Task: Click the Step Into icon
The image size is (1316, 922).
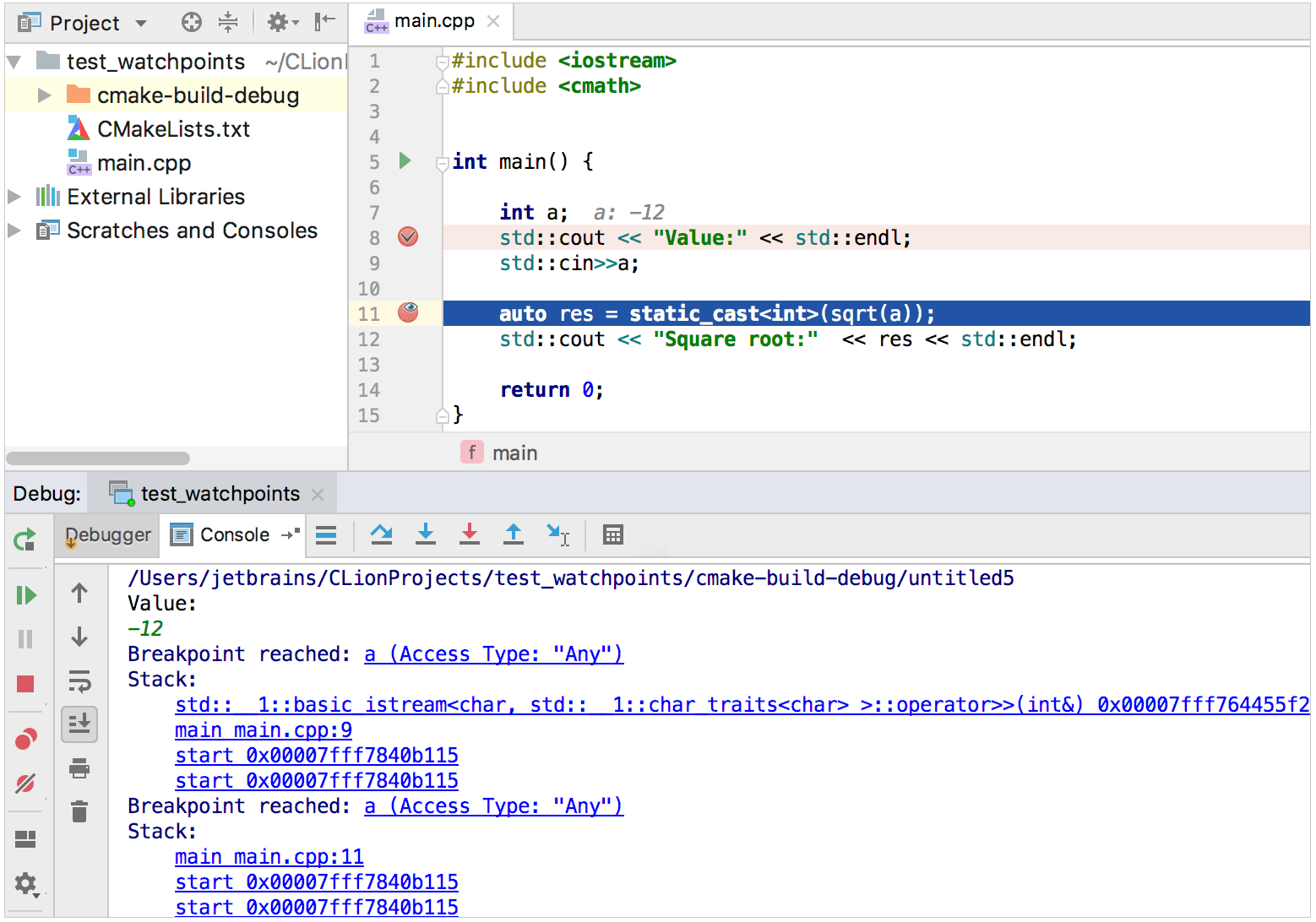Action: 426,534
